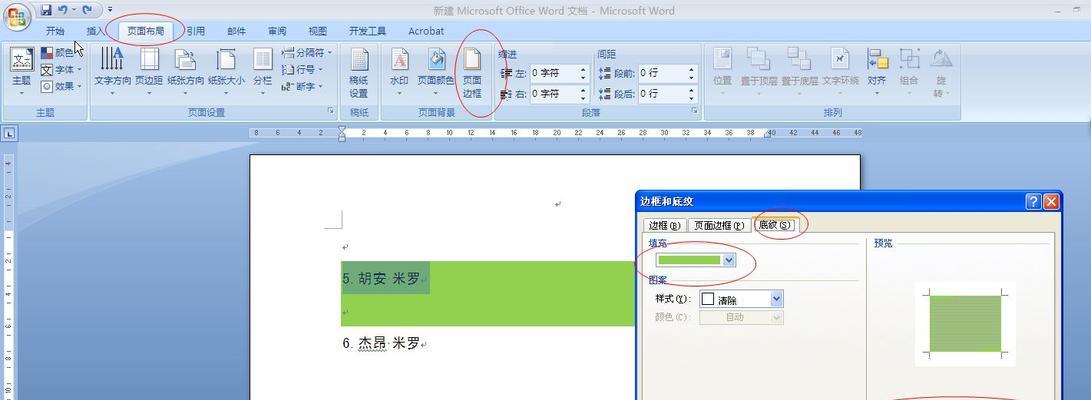Viewport: 1091px width, 400px height.
Task: Open the 段落 paragraph dialog launcher
Action: tap(694, 111)
